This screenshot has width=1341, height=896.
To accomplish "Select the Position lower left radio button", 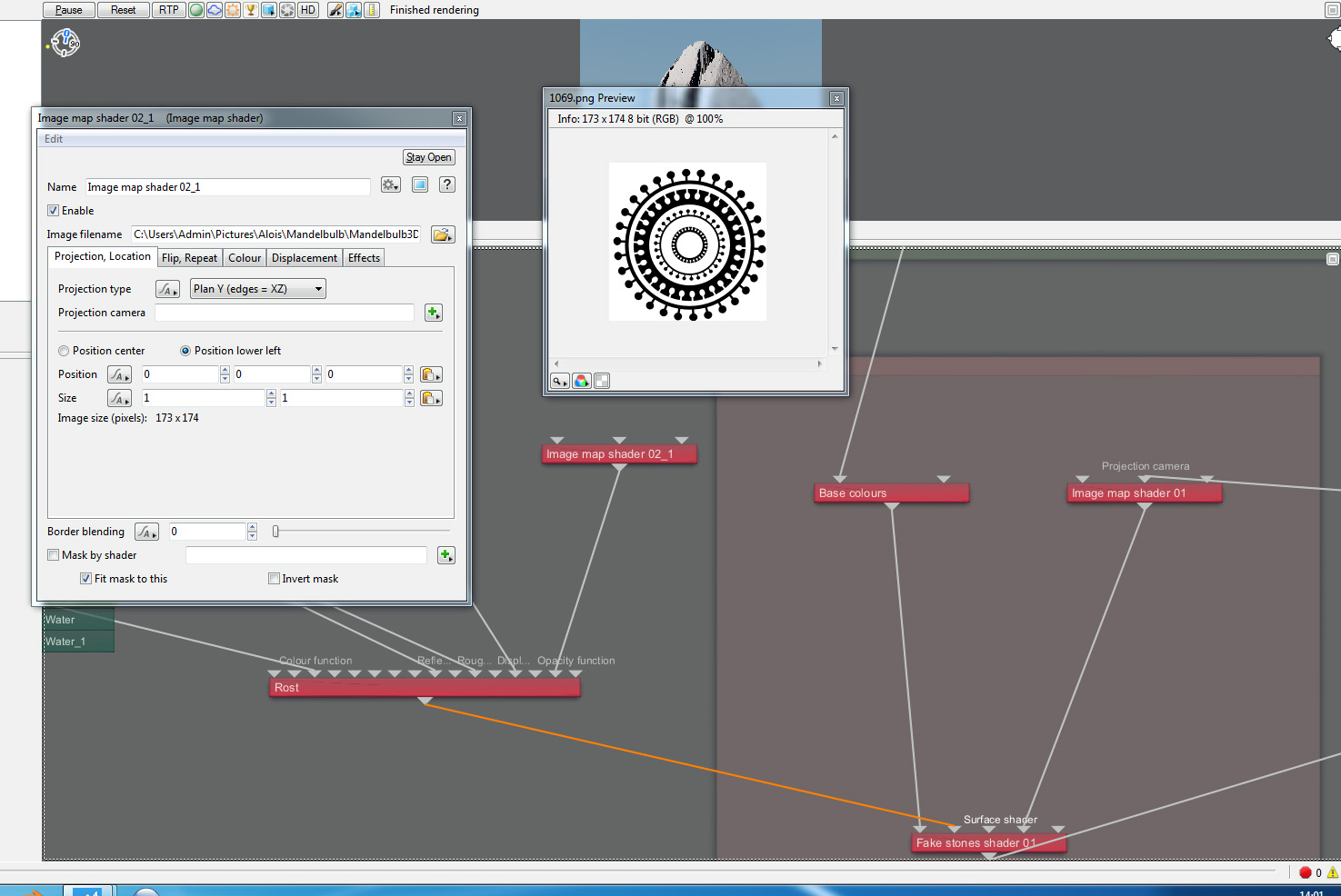I will coord(185,351).
